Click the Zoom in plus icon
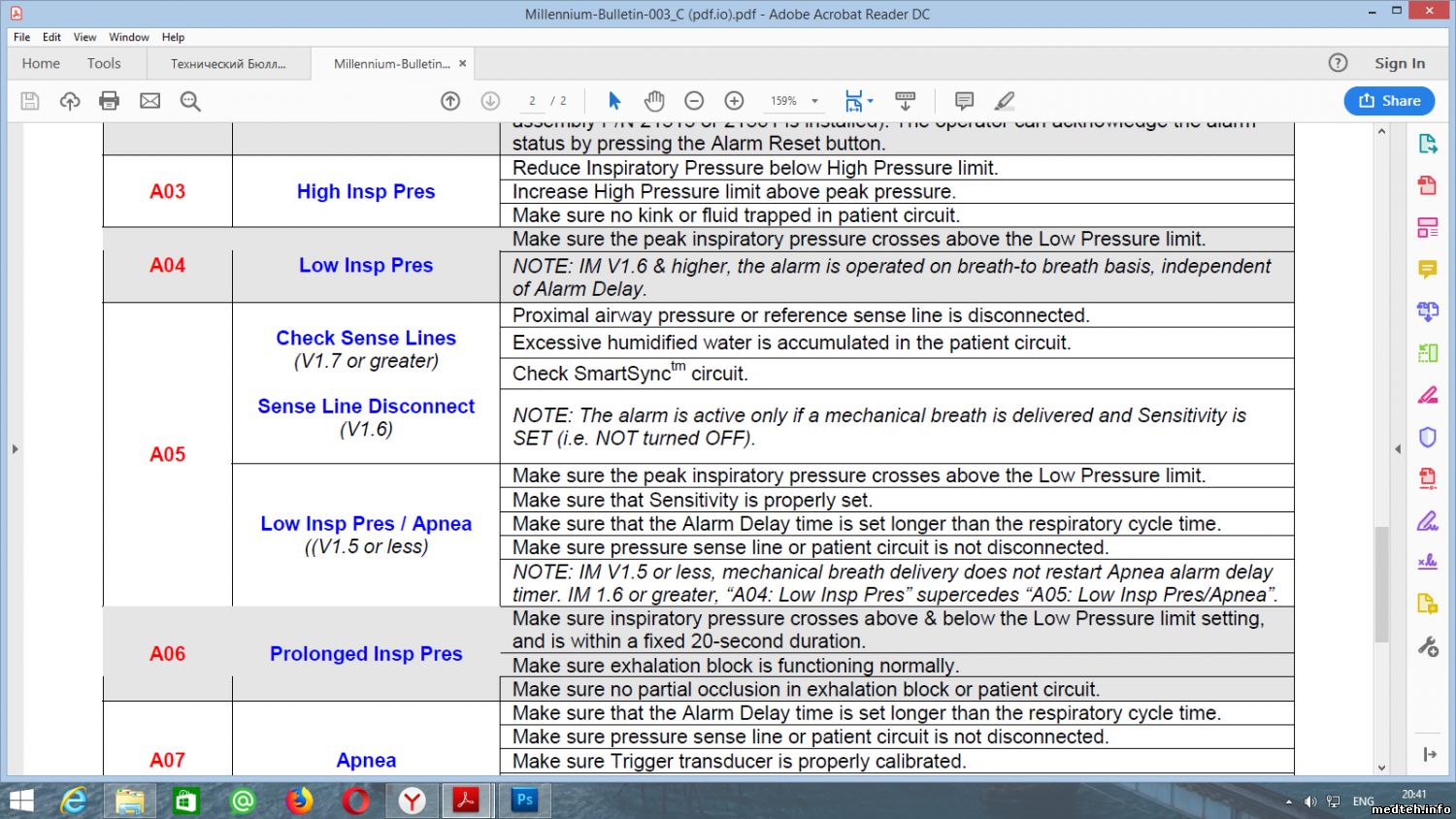 pos(735,101)
